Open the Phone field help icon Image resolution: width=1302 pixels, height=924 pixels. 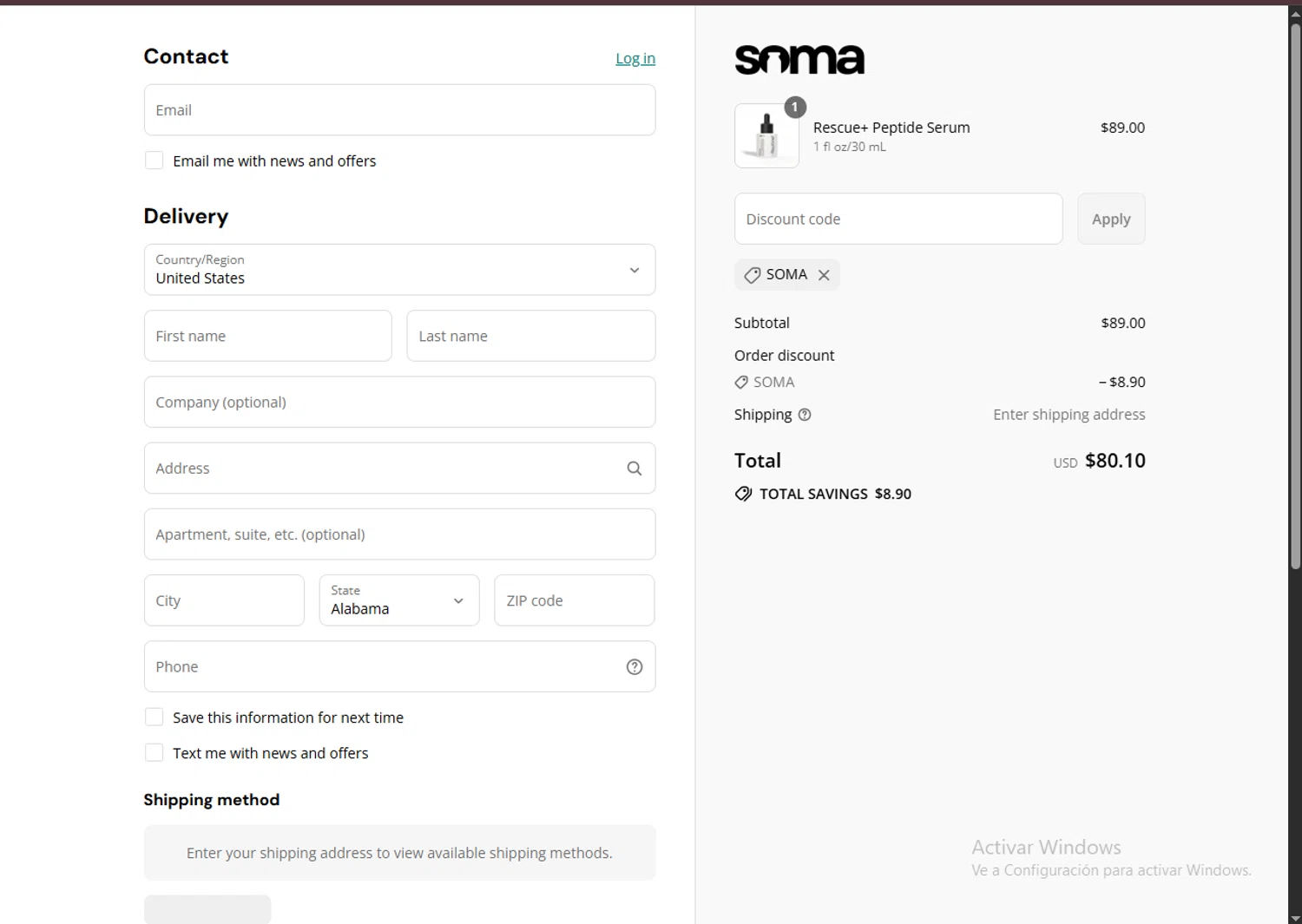635,666
